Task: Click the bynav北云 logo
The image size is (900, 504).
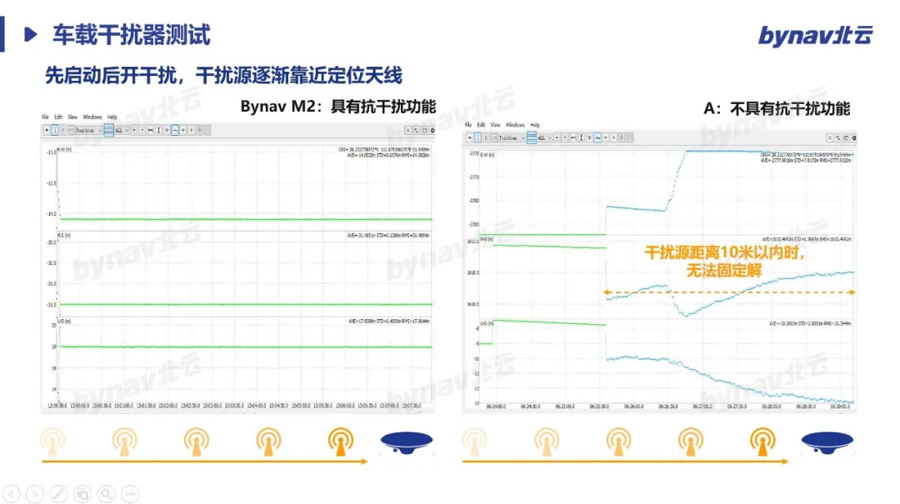Action: click(813, 35)
